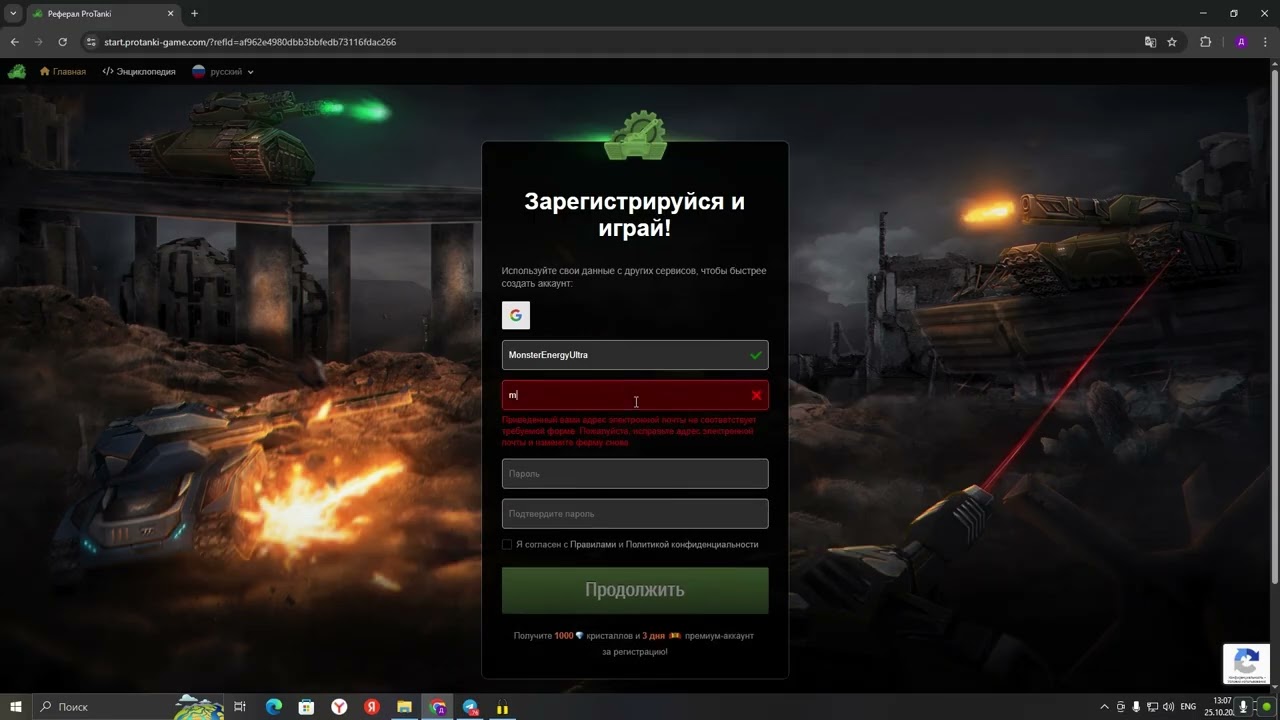Viewport: 1280px width, 720px height.
Task: Click the translate page icon
Action: pyautogui.click(x=1150, y=42)
